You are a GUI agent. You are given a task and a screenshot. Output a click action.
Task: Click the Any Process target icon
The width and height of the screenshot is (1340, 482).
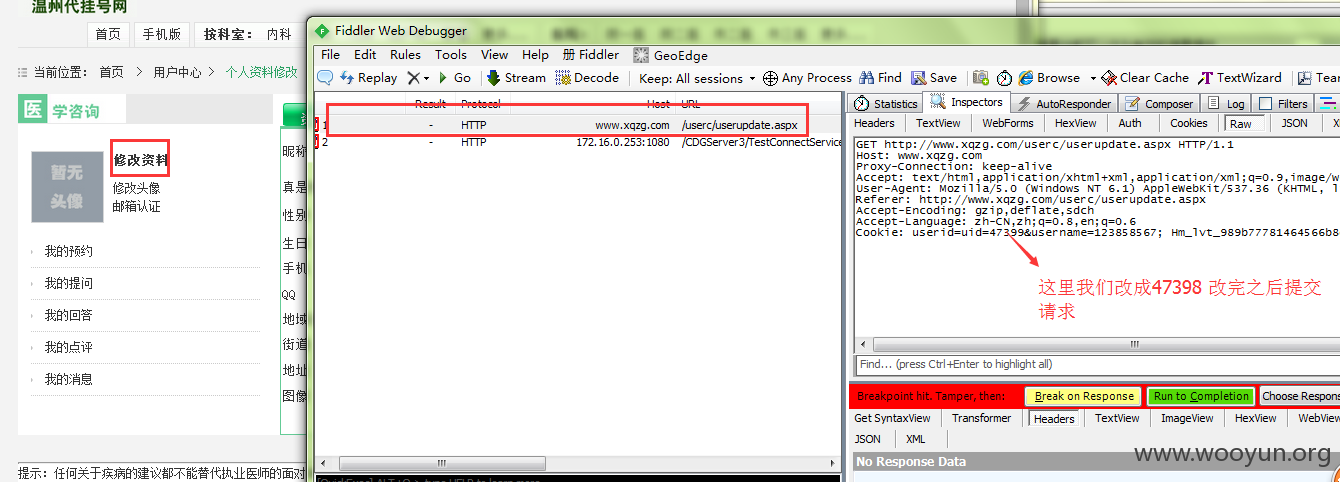click(x=770, y=78)
